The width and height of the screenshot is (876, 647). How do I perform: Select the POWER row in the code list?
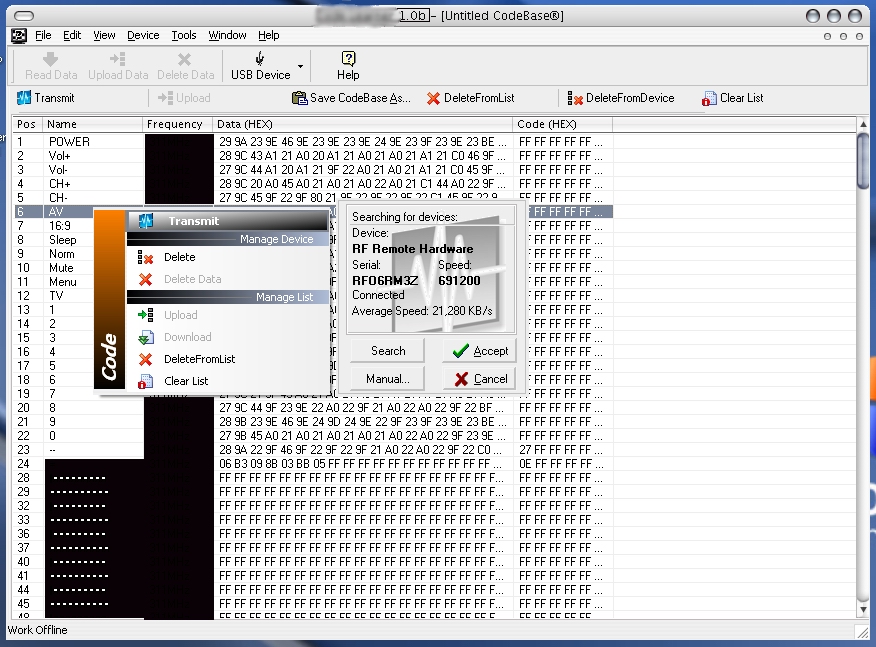[x=313, y=142]
